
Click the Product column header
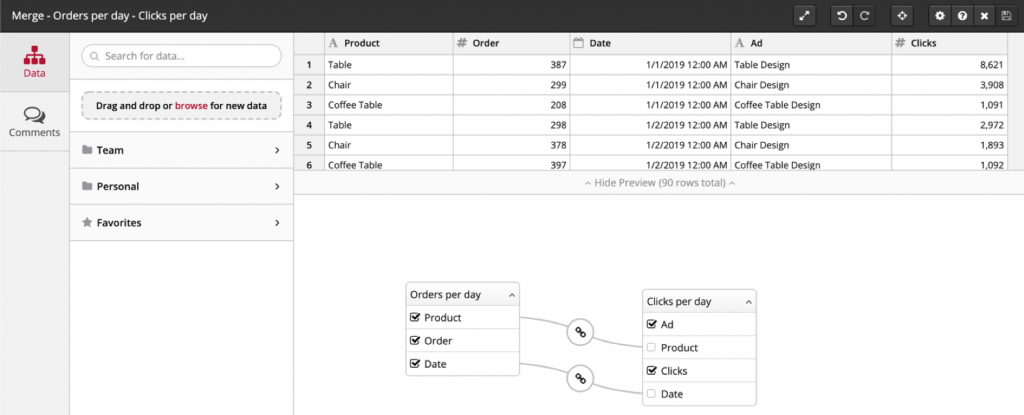tap(389, 43)
